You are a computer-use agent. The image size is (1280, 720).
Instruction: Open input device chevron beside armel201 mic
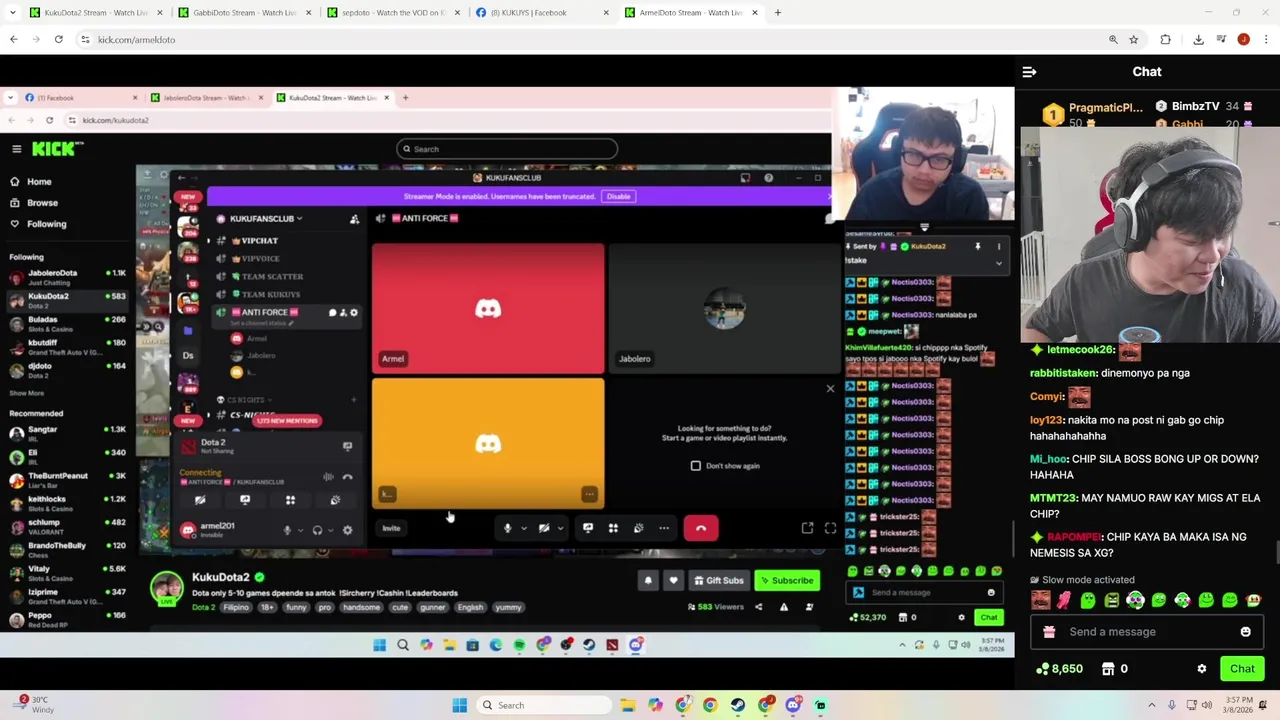pyautogui.click(x=300, y=530)
